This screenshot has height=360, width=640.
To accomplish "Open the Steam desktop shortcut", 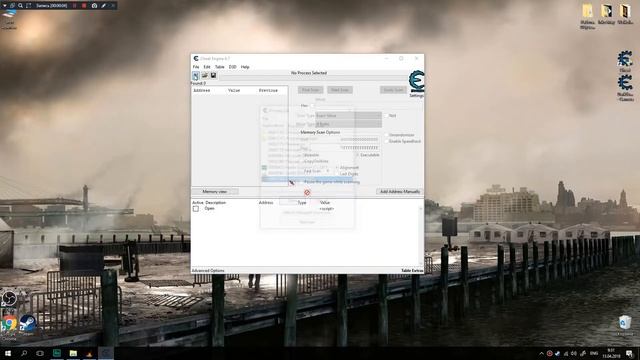I will tap(27, 324).
